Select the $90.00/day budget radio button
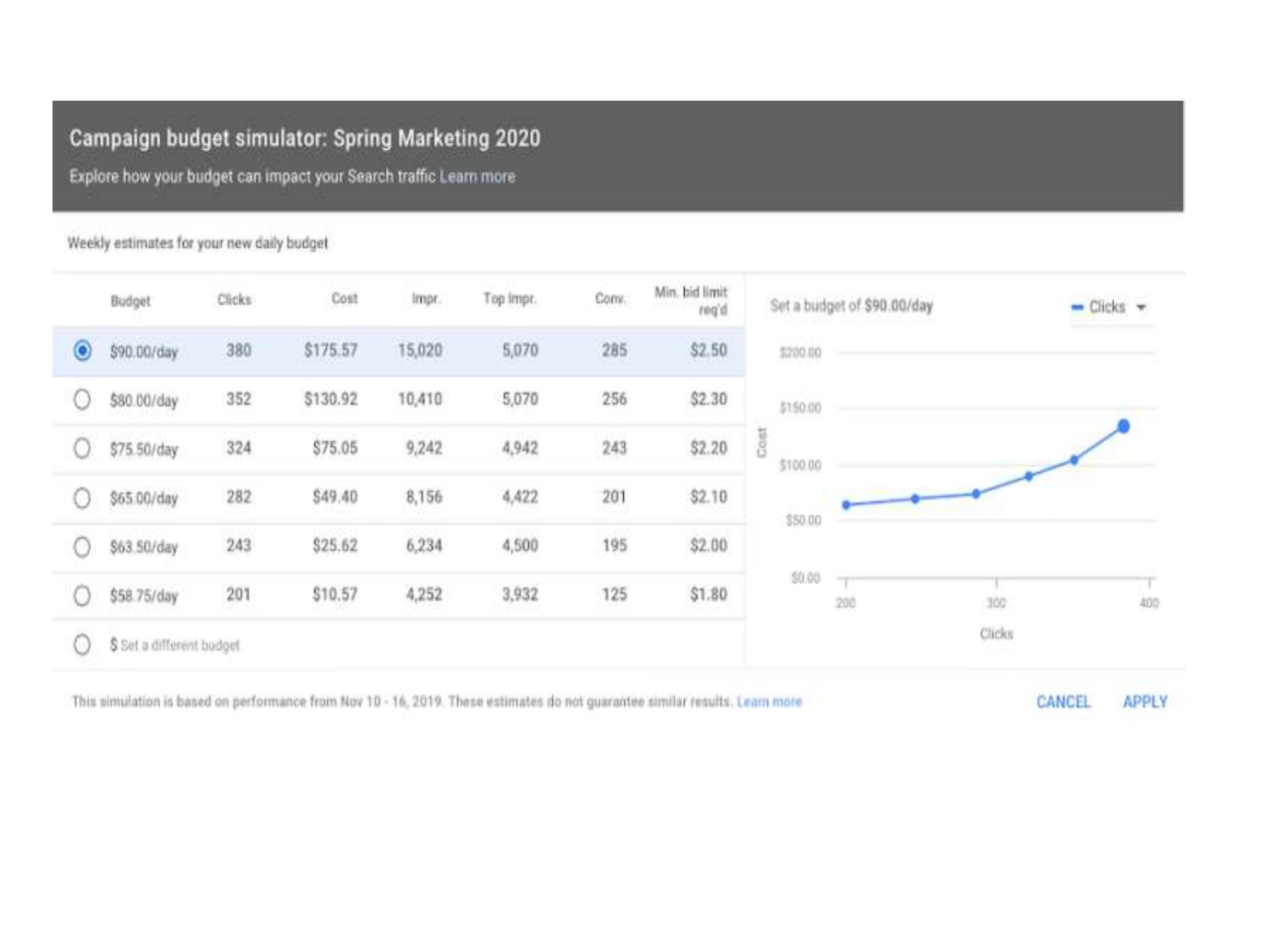This screenshot has width=1270, height=952. (x=82, y=350)
